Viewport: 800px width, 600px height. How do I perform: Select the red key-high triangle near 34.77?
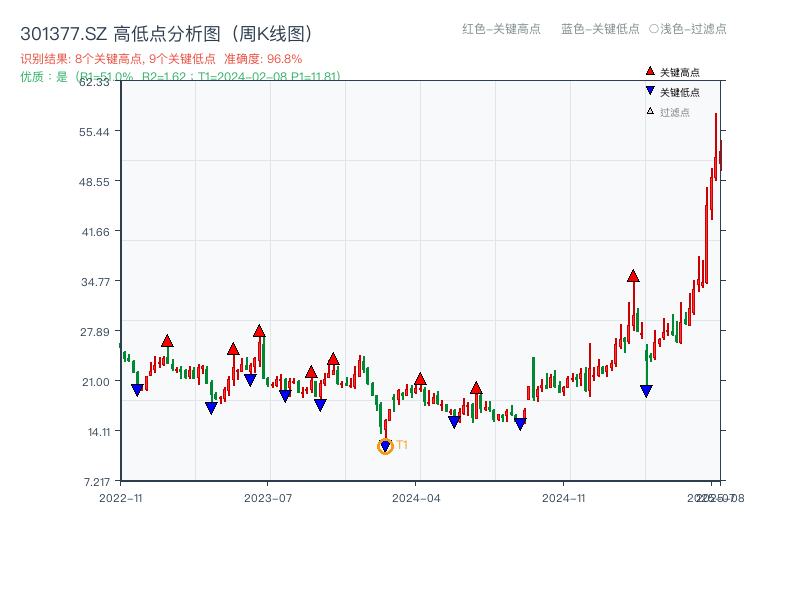(633, 276)
